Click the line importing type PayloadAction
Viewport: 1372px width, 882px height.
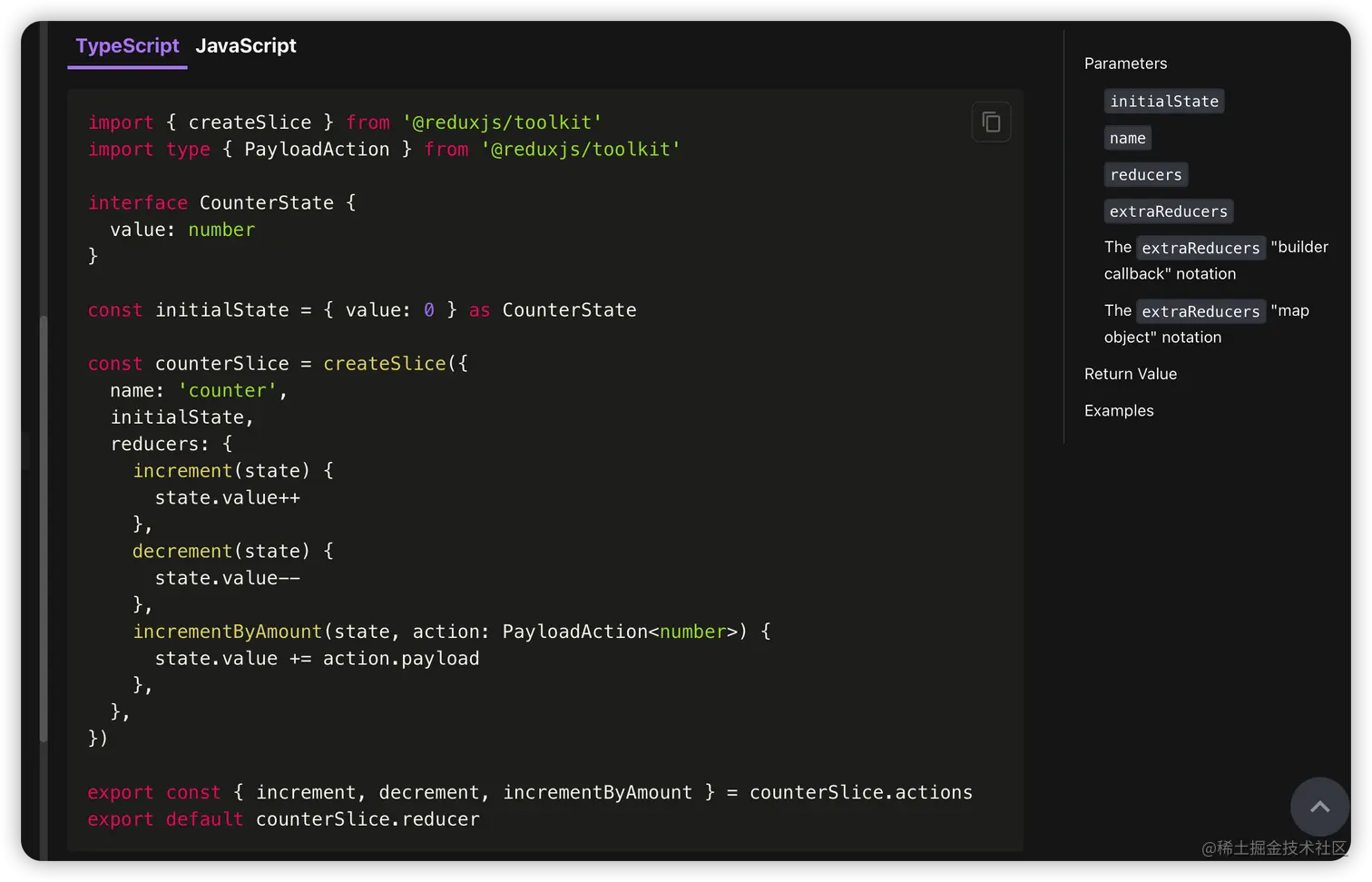pyautogui.click(x=384, y=149)
